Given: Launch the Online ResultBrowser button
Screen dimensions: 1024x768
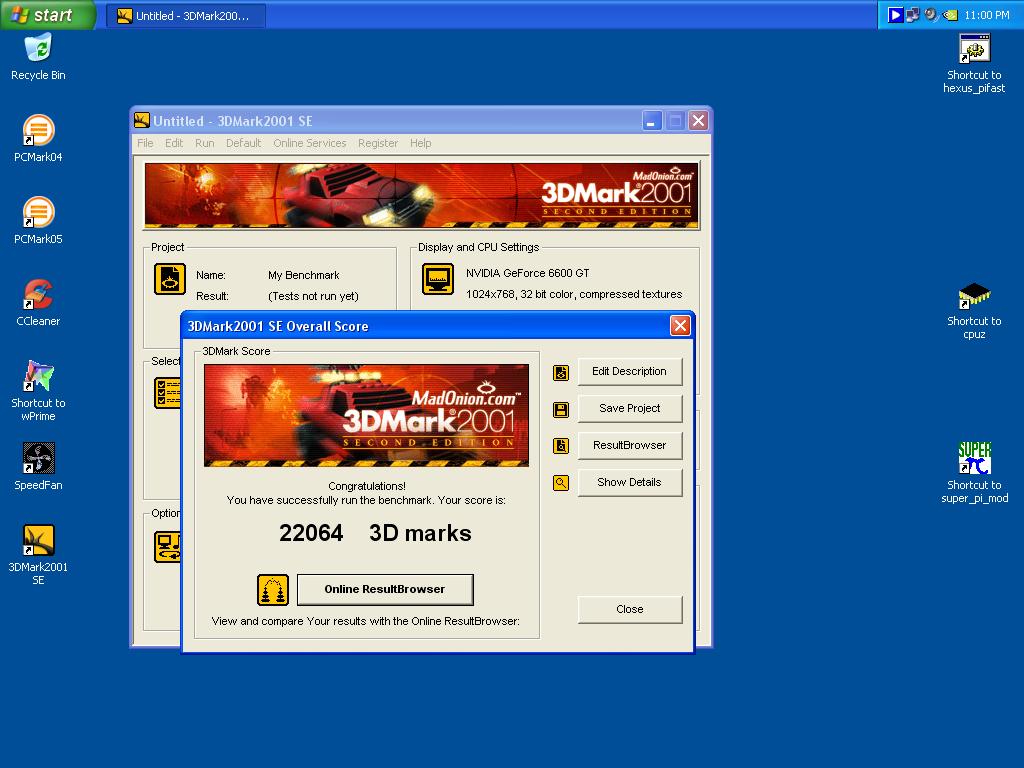Looking at the screenshot, I should coord(385,590).
